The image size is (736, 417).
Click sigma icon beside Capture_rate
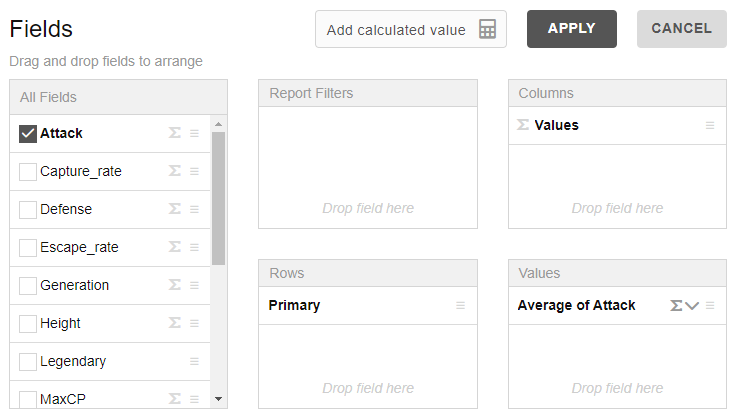[175, 171]
